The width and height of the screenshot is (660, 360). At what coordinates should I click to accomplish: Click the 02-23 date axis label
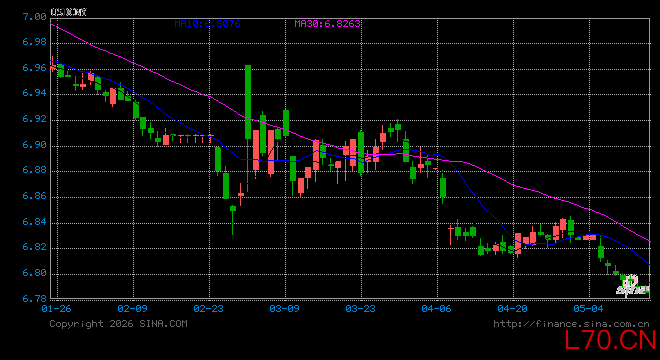coord(208,309)
